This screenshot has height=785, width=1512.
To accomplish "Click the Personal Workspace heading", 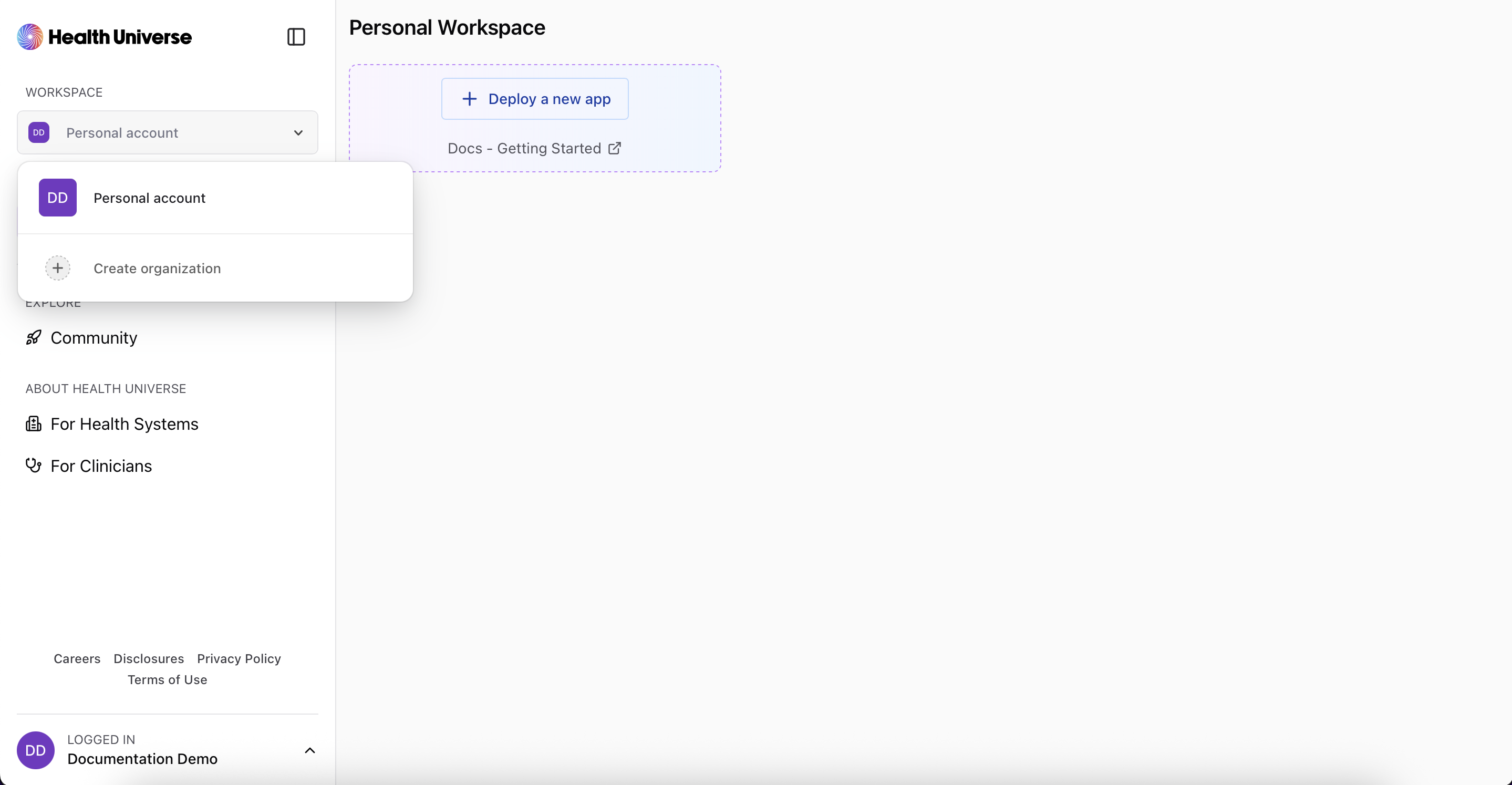I will 447,28.
